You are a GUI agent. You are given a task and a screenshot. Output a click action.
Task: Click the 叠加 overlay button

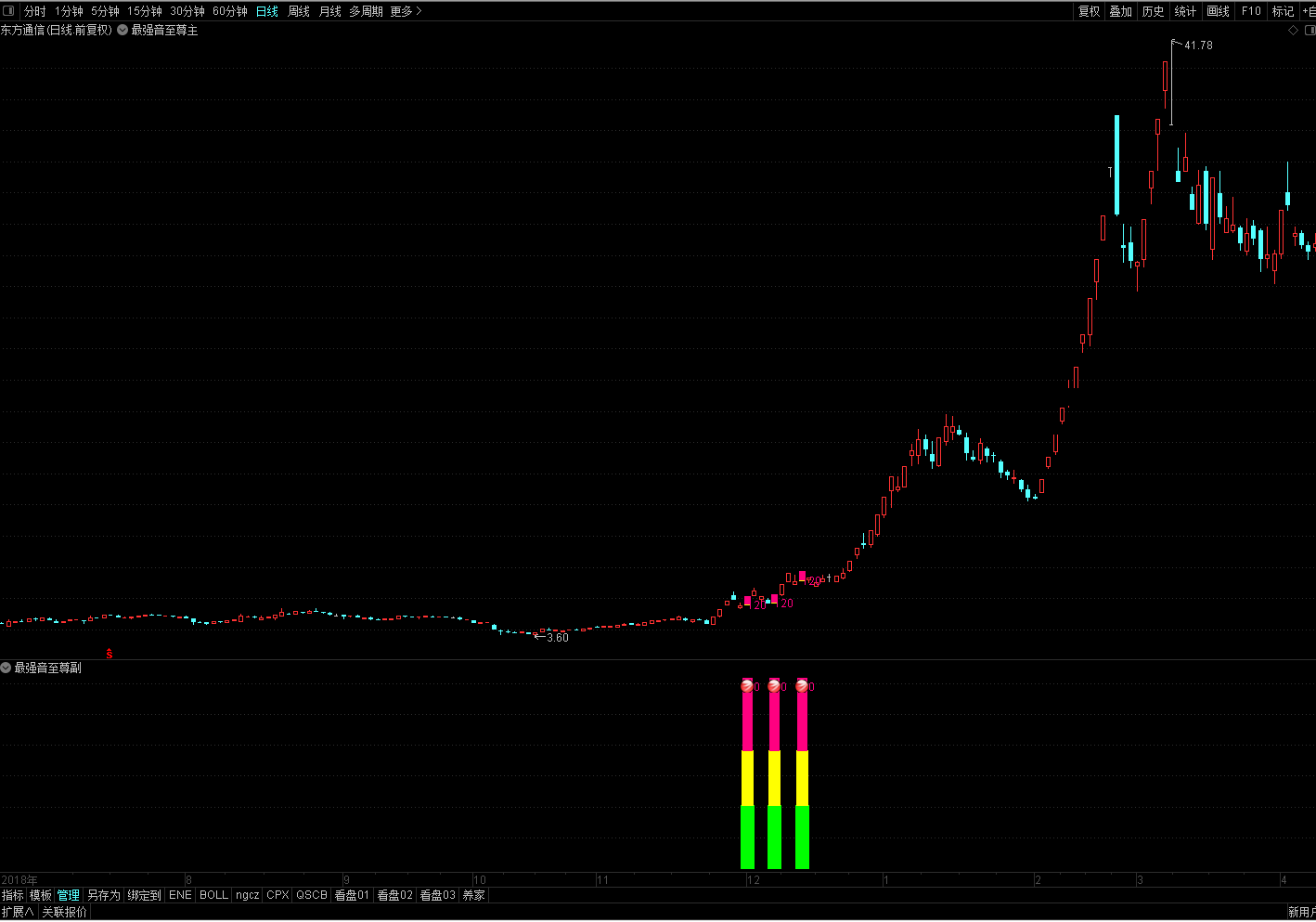point(1121,11)
